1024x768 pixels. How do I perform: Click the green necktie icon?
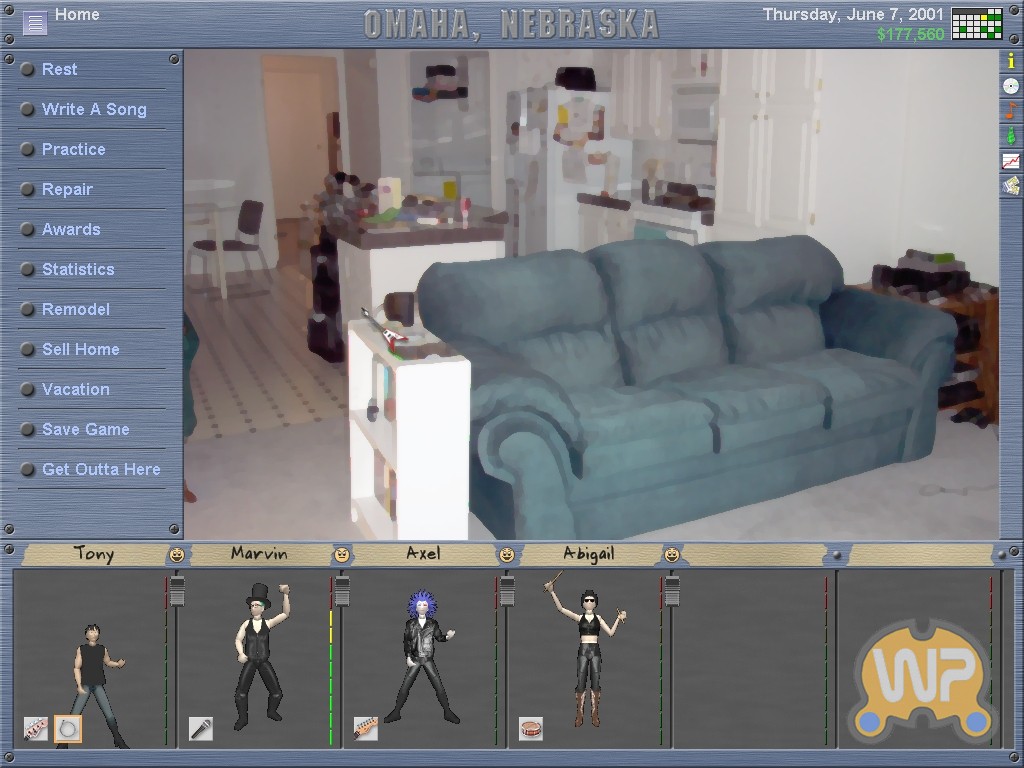[1011, 136]
